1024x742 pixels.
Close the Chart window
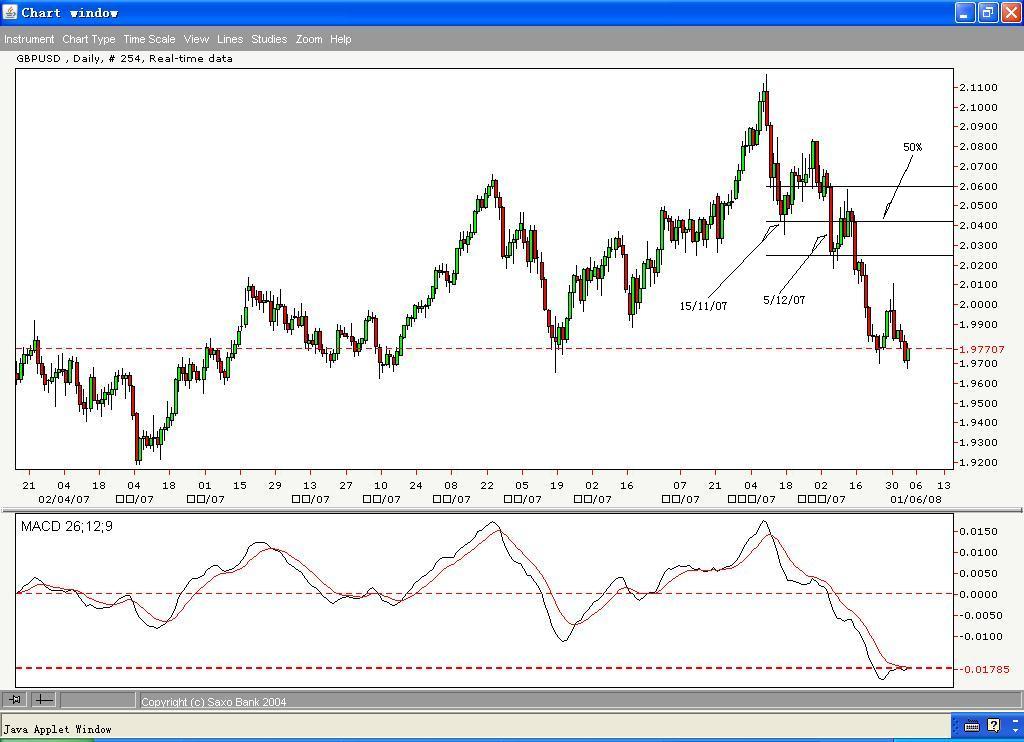[x=1011, y=12]
